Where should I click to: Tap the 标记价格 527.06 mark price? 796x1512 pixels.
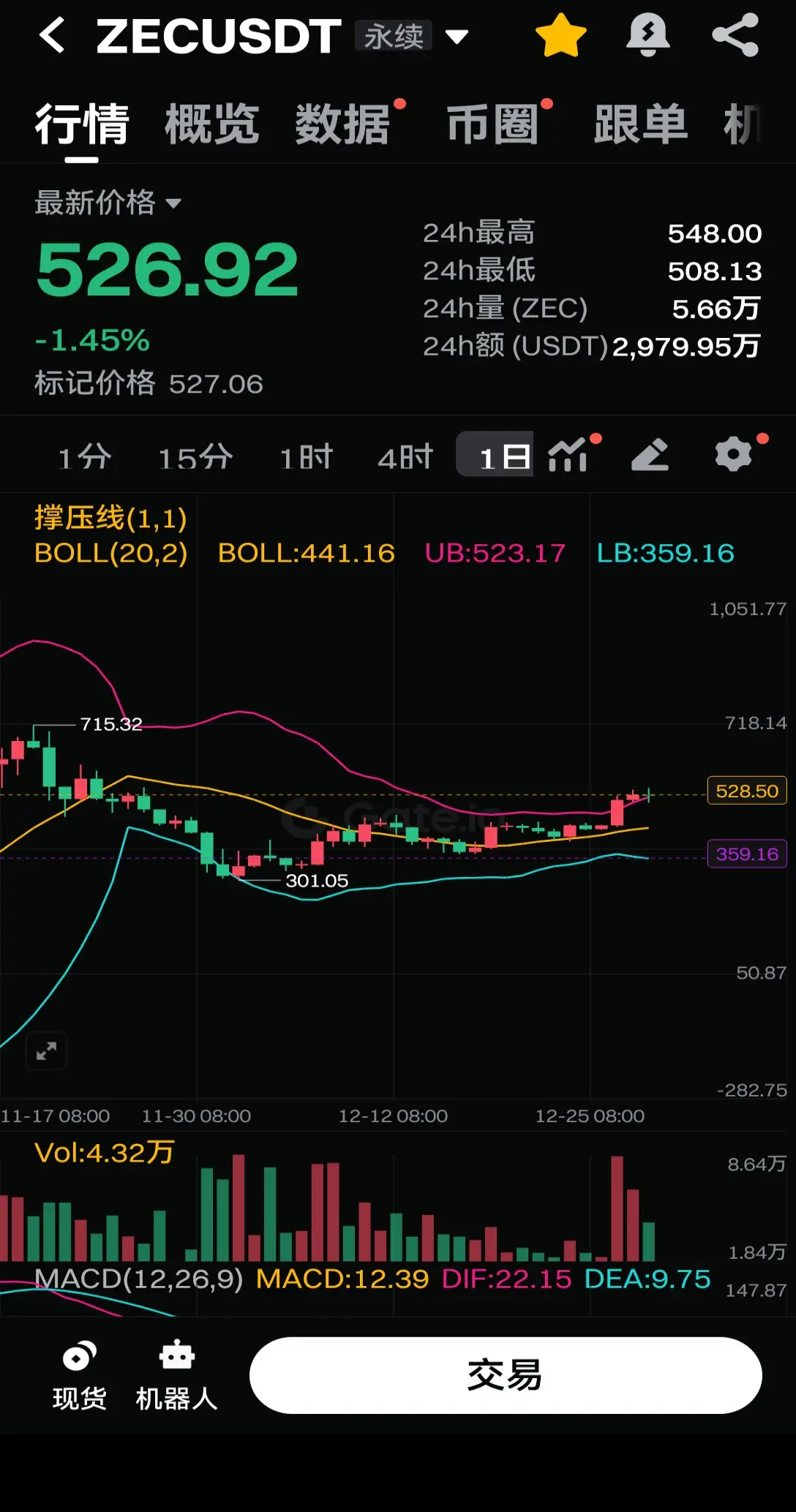[149, 383]
